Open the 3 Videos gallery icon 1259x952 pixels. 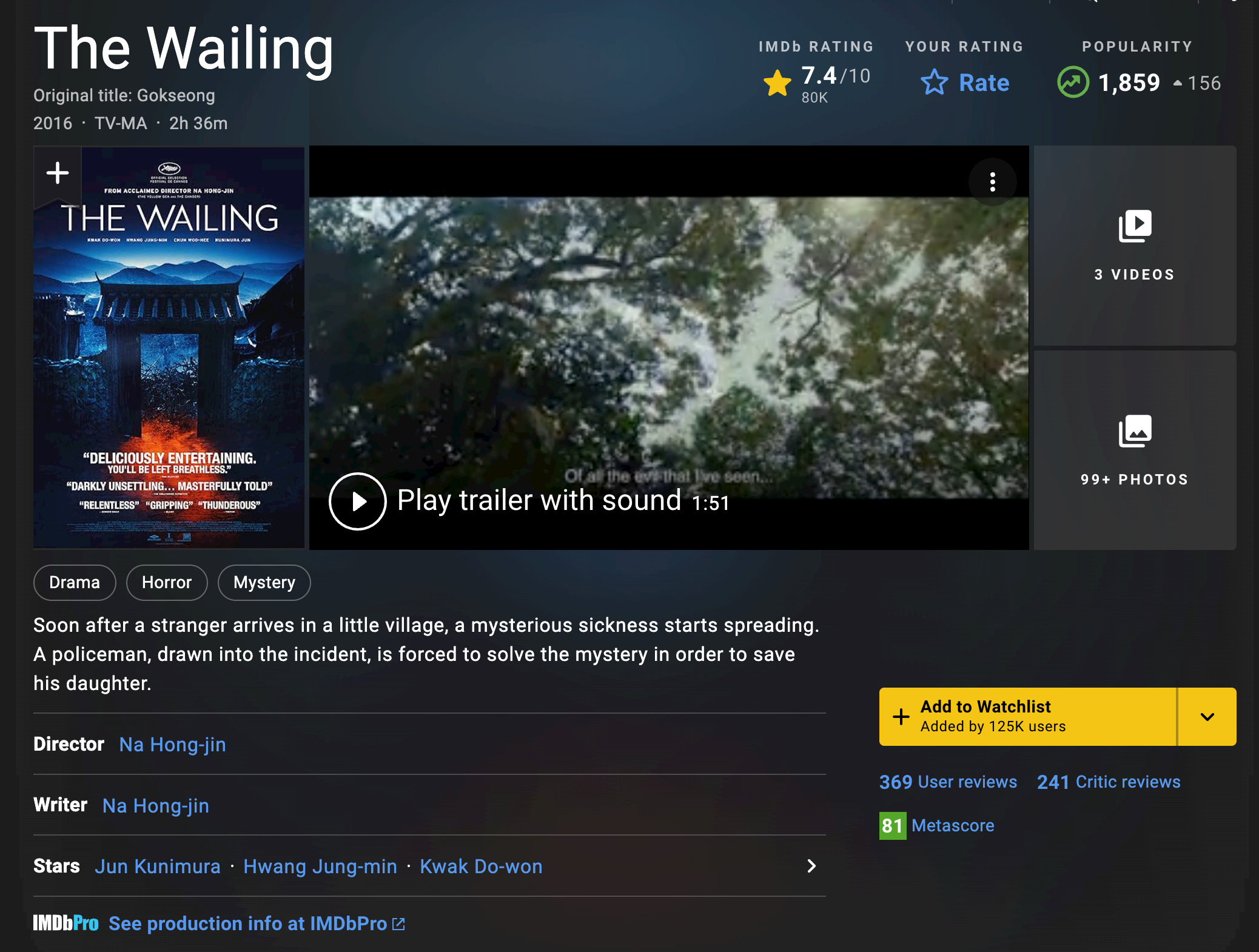tap(1135, 226)
